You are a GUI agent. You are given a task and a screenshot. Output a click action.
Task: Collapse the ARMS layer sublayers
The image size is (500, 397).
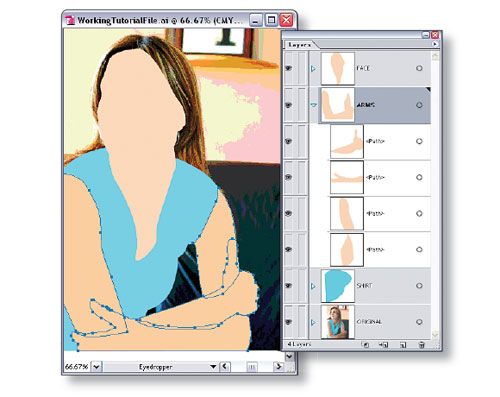point(313,105)
